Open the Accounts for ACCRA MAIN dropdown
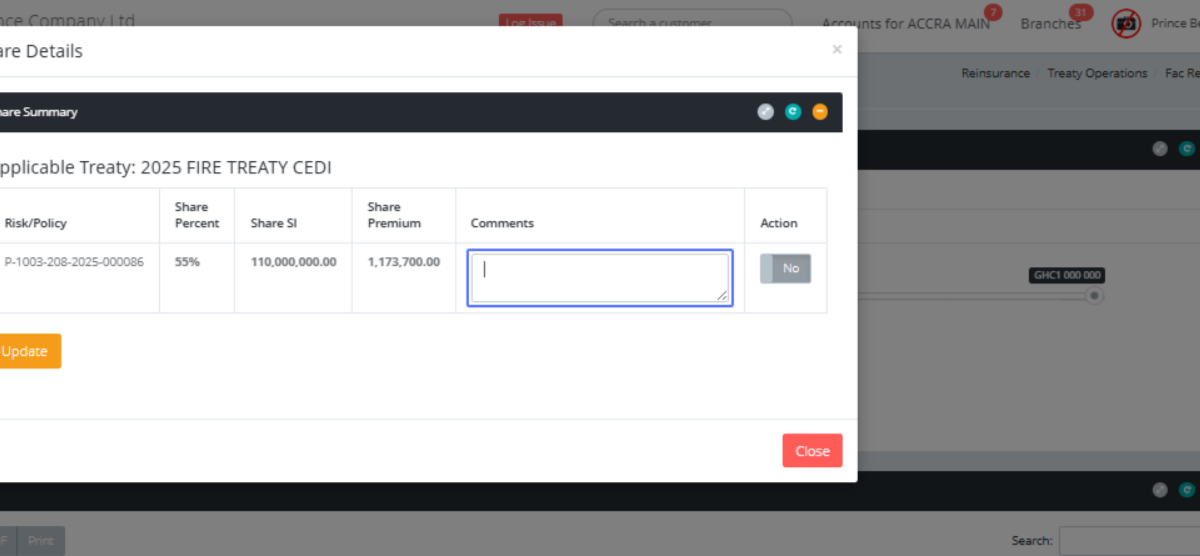This screenshot has width=1200, height=556. point(905,24)
